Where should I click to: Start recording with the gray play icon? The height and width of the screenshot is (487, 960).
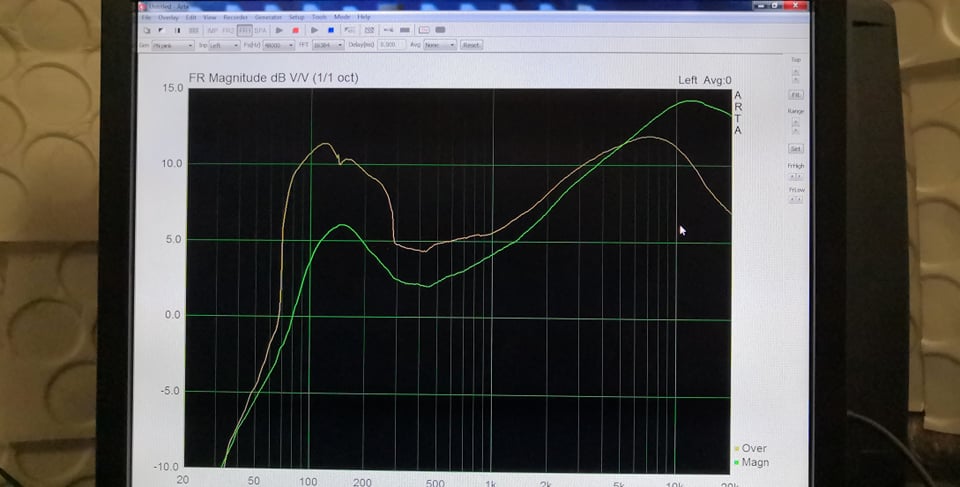[280, 31]
